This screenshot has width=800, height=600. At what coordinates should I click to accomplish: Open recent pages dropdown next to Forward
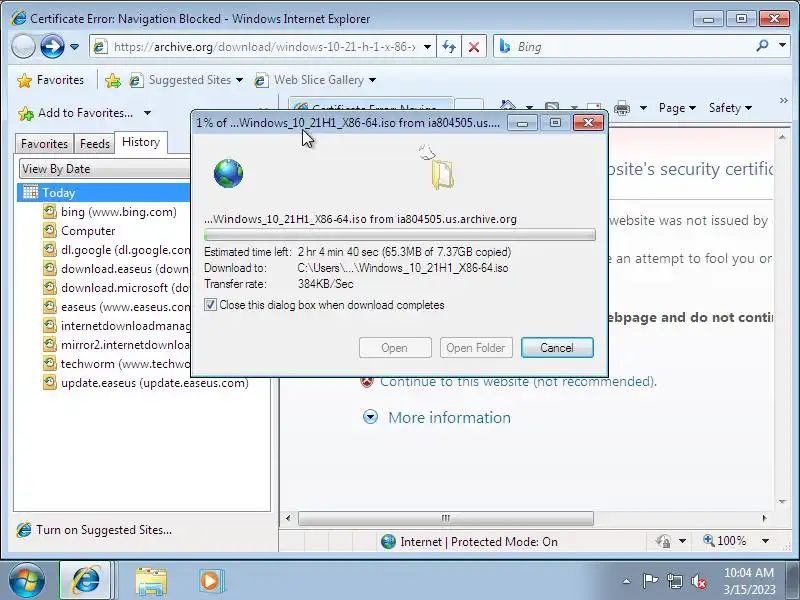74,47
